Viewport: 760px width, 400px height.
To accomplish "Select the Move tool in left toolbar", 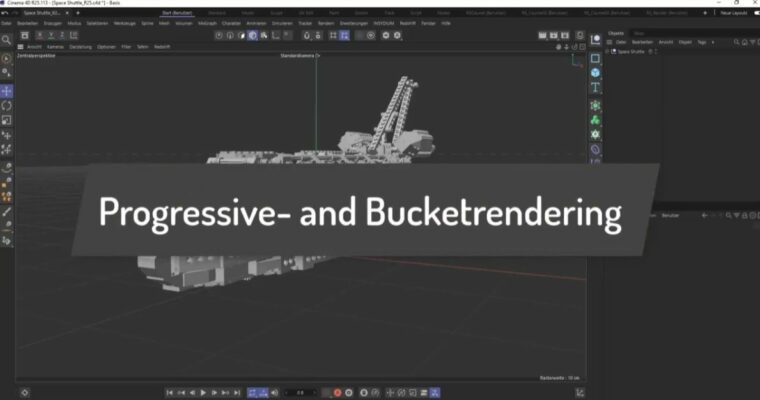I will click(x=6, y=91).
